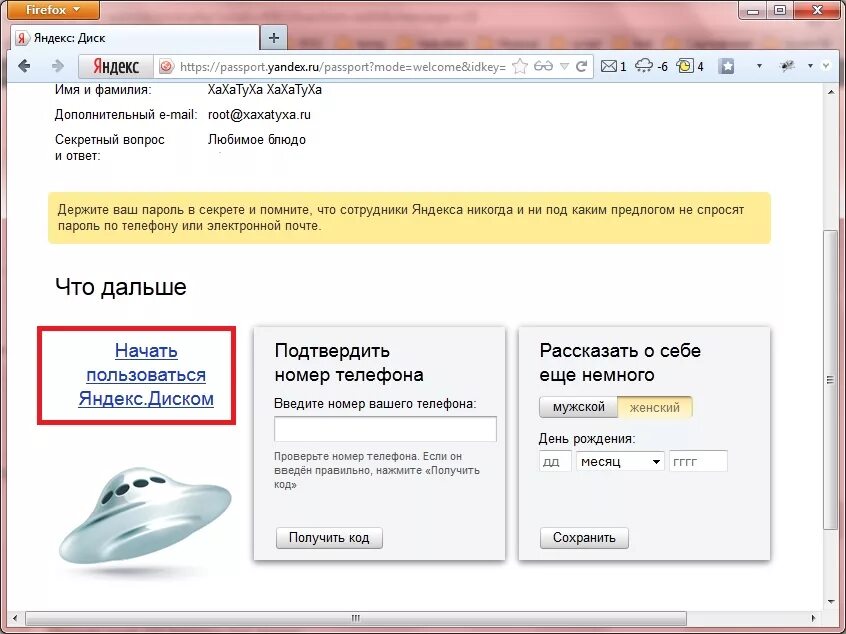Close the Firefox window
Screen dimensions: 846x634
point(817,9)
